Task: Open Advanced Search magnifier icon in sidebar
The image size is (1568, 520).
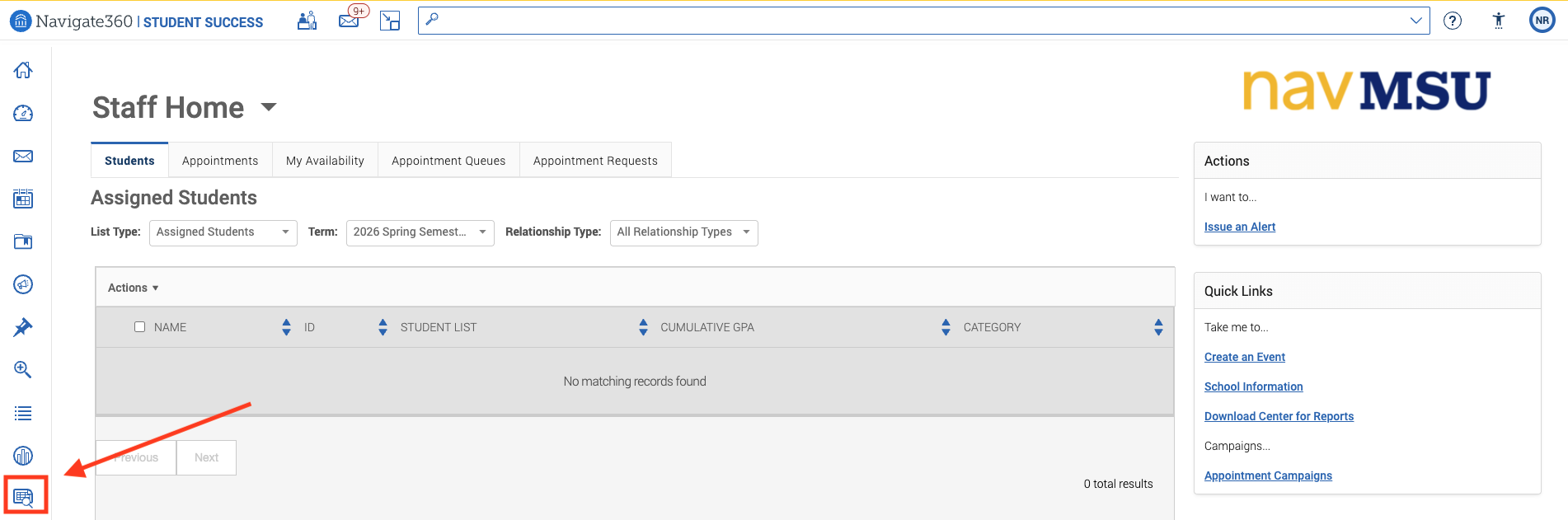Action: (x=23, y=370)
